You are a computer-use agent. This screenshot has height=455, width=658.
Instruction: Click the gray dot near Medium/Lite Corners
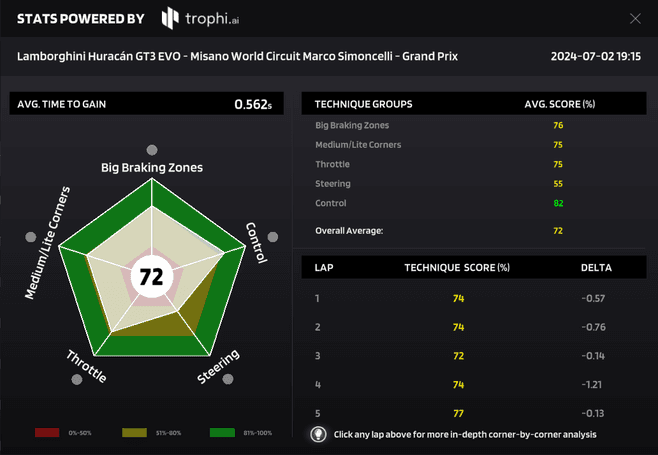(31, 237)
